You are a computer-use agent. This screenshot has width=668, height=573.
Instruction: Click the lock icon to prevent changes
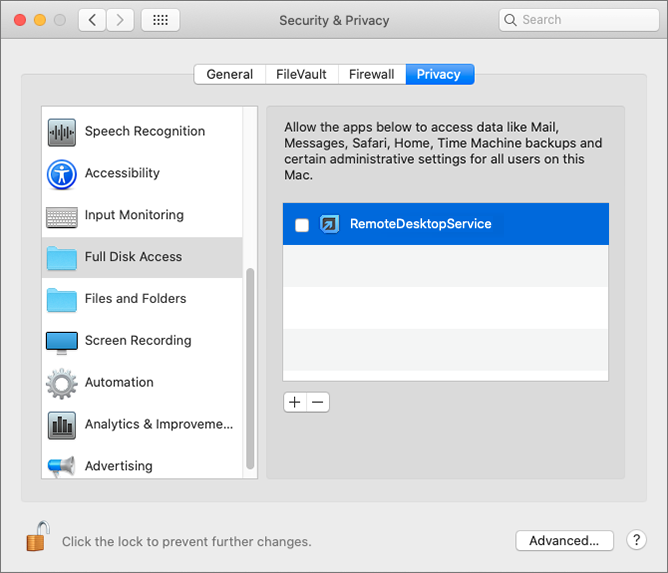click(x=37, y=539)
